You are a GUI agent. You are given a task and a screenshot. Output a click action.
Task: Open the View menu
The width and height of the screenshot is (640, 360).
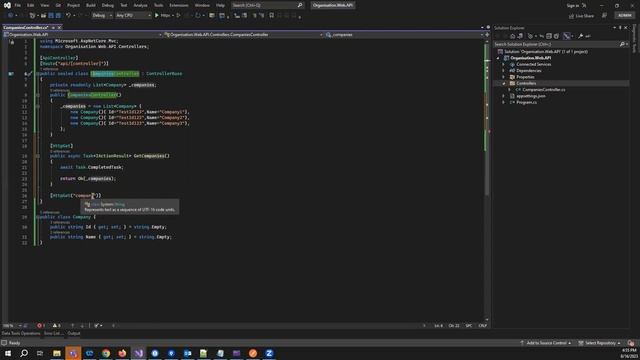pos(44,5)
